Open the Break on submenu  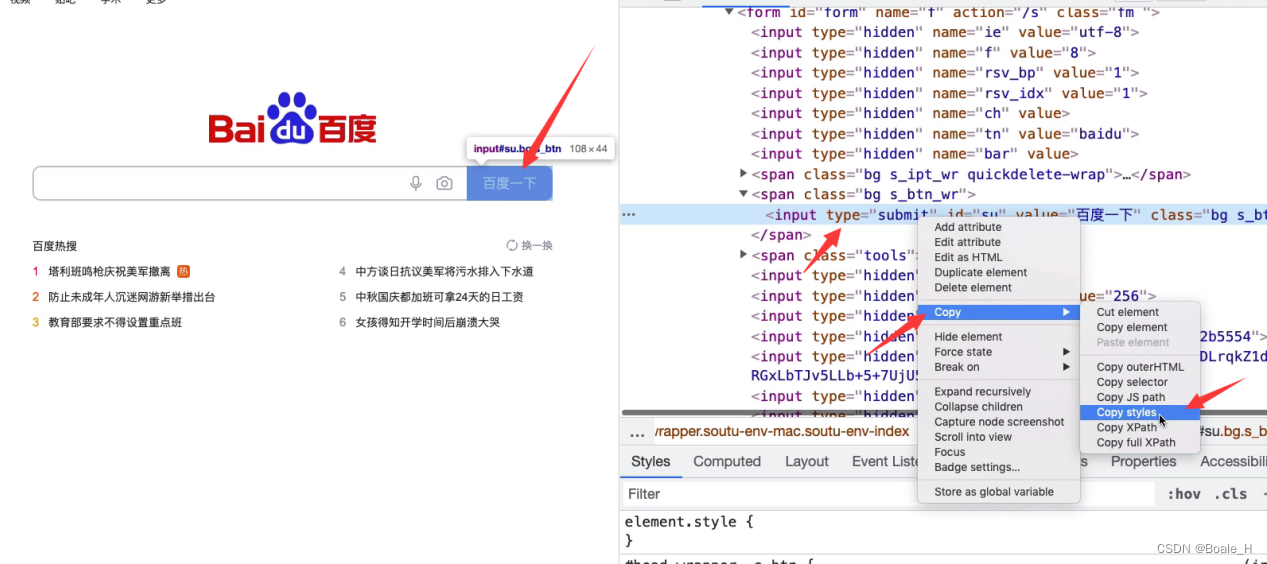999,367
